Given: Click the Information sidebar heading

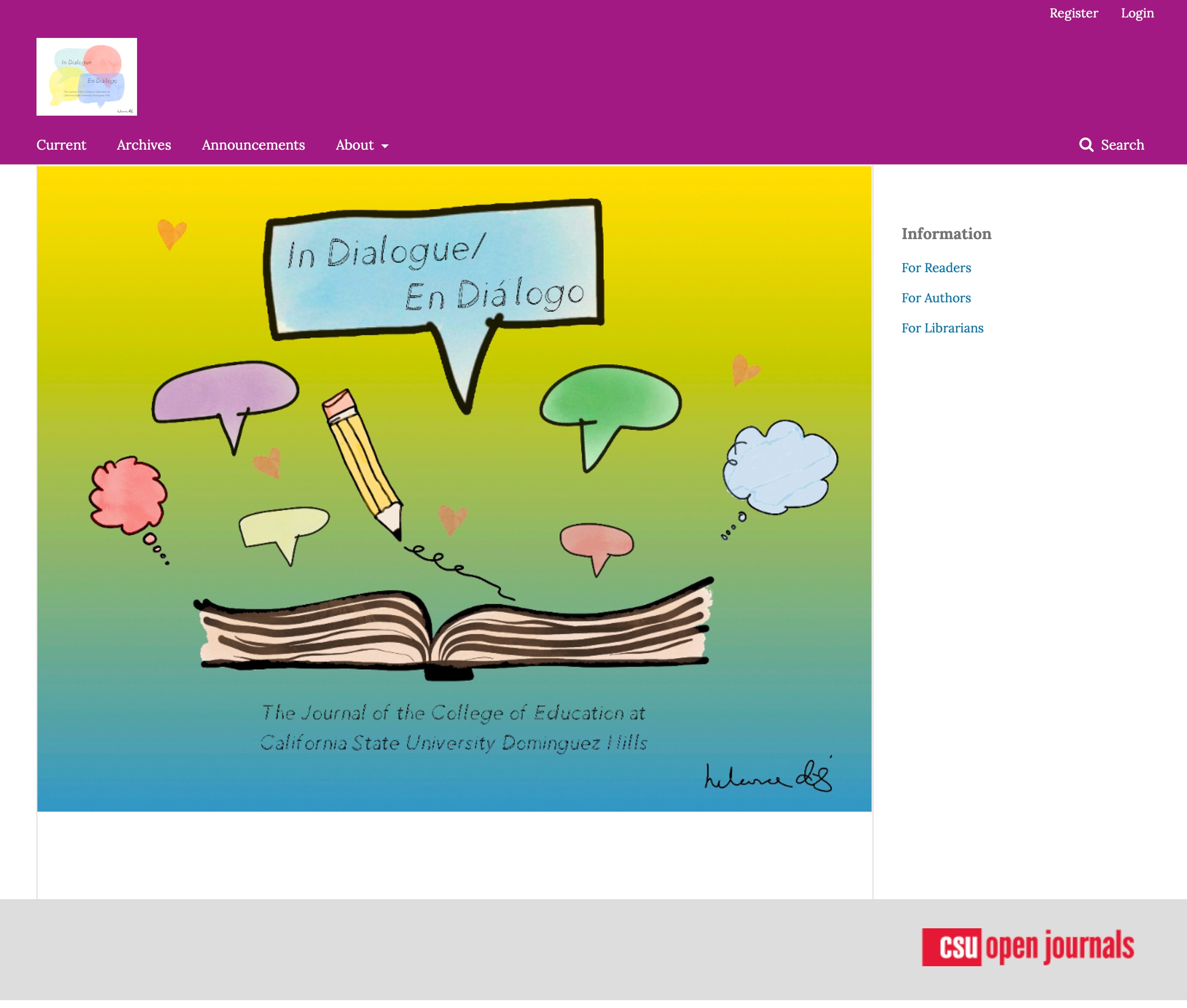Looking at the screenshot, I should pyautogui.click(x=946, y=234).
